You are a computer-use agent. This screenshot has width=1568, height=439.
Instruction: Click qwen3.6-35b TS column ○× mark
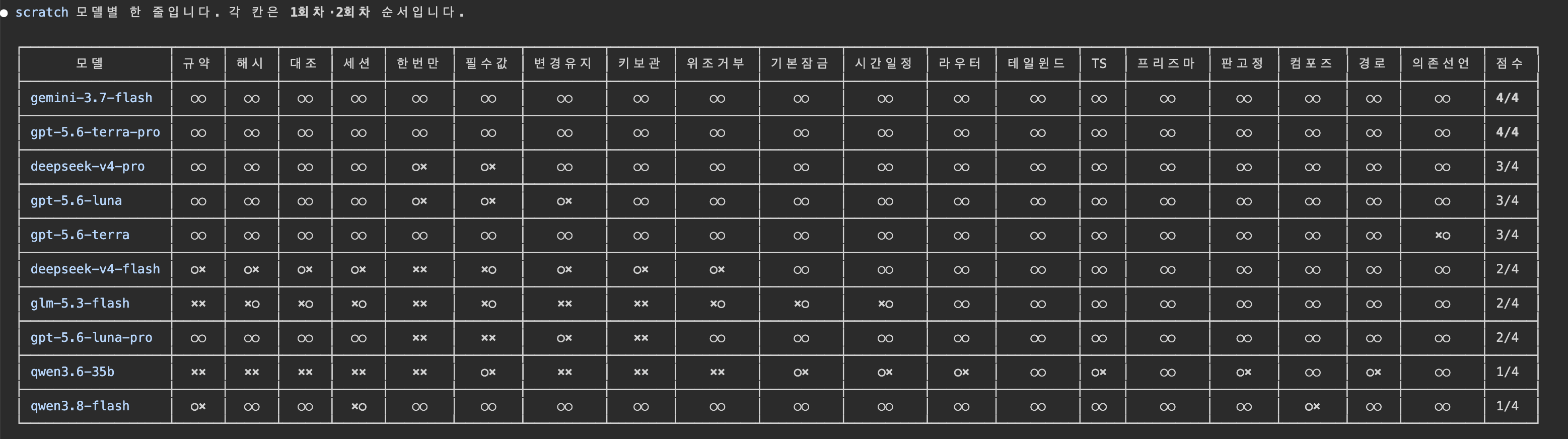click(x=1099, y=372)
